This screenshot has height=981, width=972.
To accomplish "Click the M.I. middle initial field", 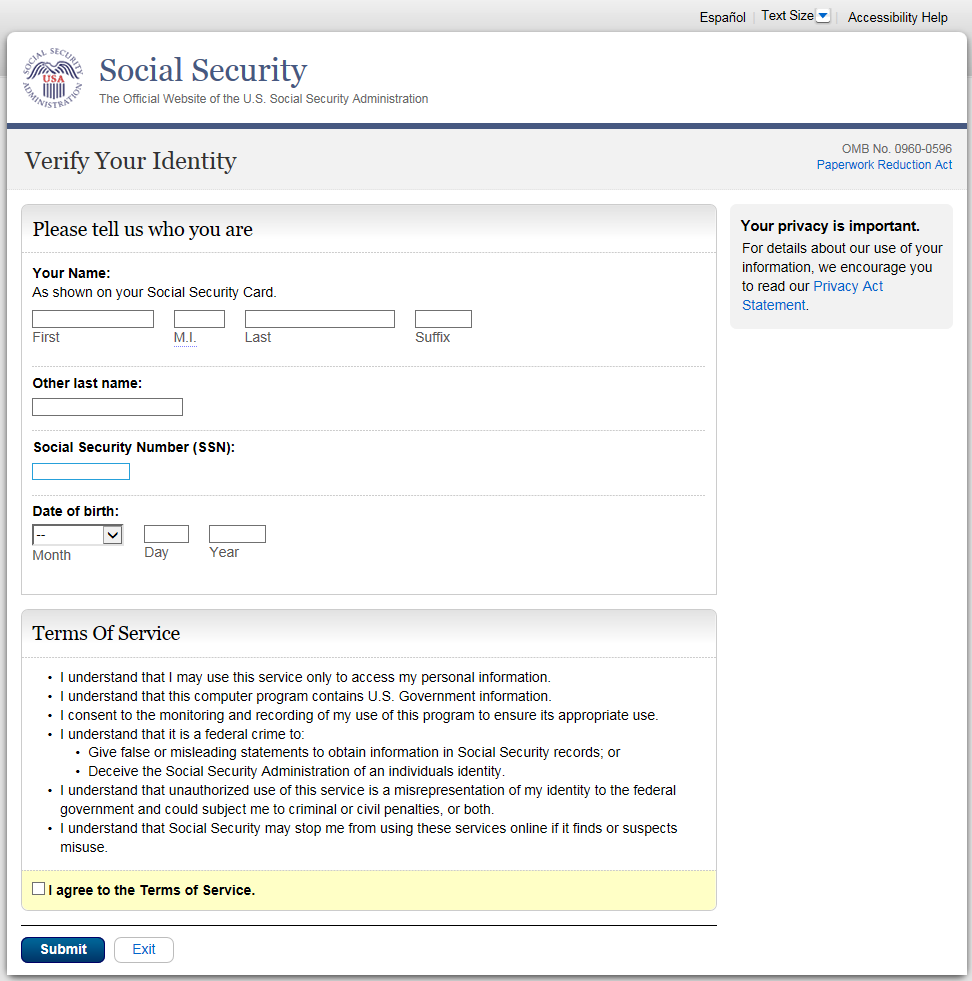I will click(x=199, y=319).
